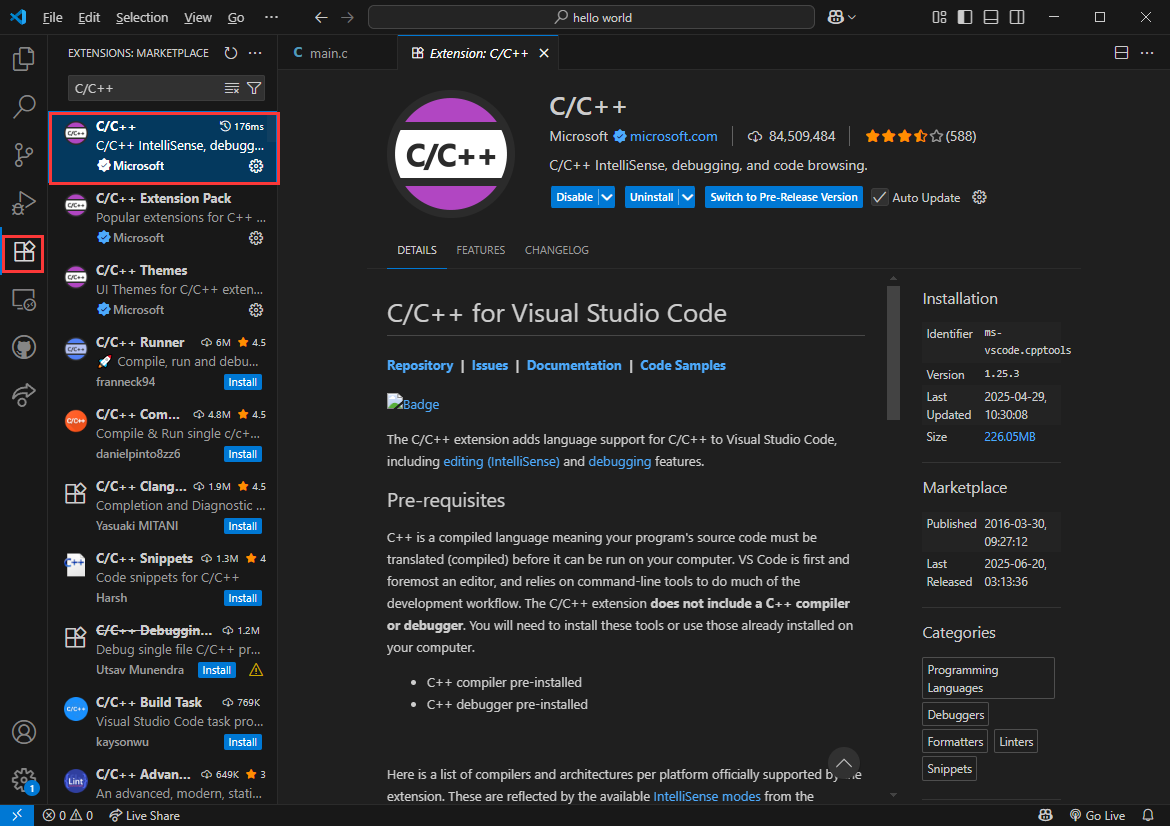The height and width of the screenshot is (826, 1170).
Task: Open the Source Control view
Action: click(x=22, y=155)
